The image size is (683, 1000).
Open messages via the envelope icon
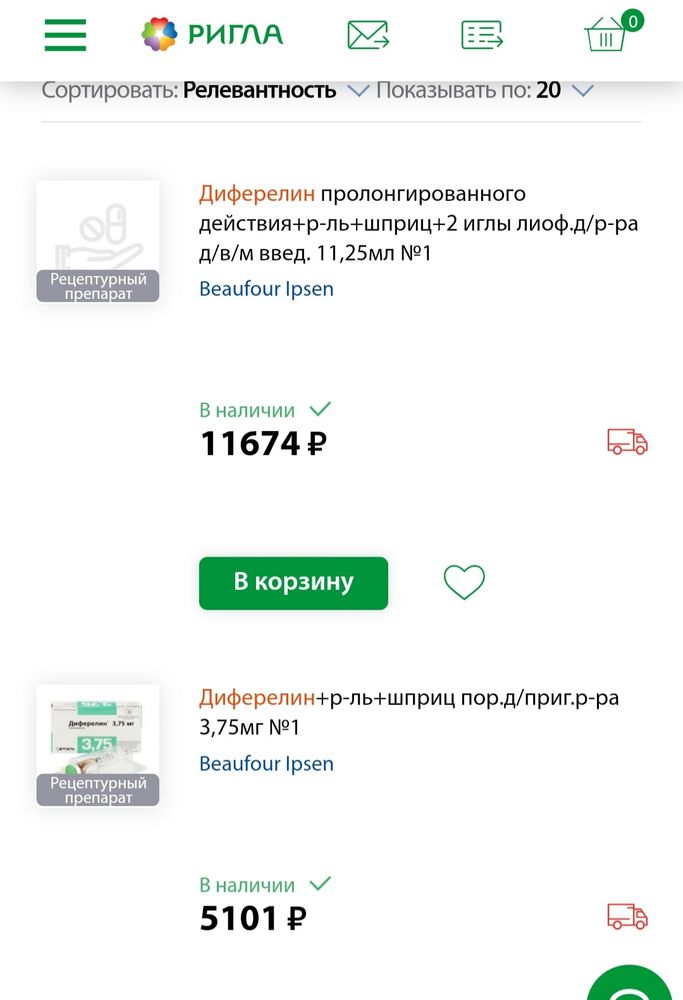pyautogui.click(x=367, y=33)
